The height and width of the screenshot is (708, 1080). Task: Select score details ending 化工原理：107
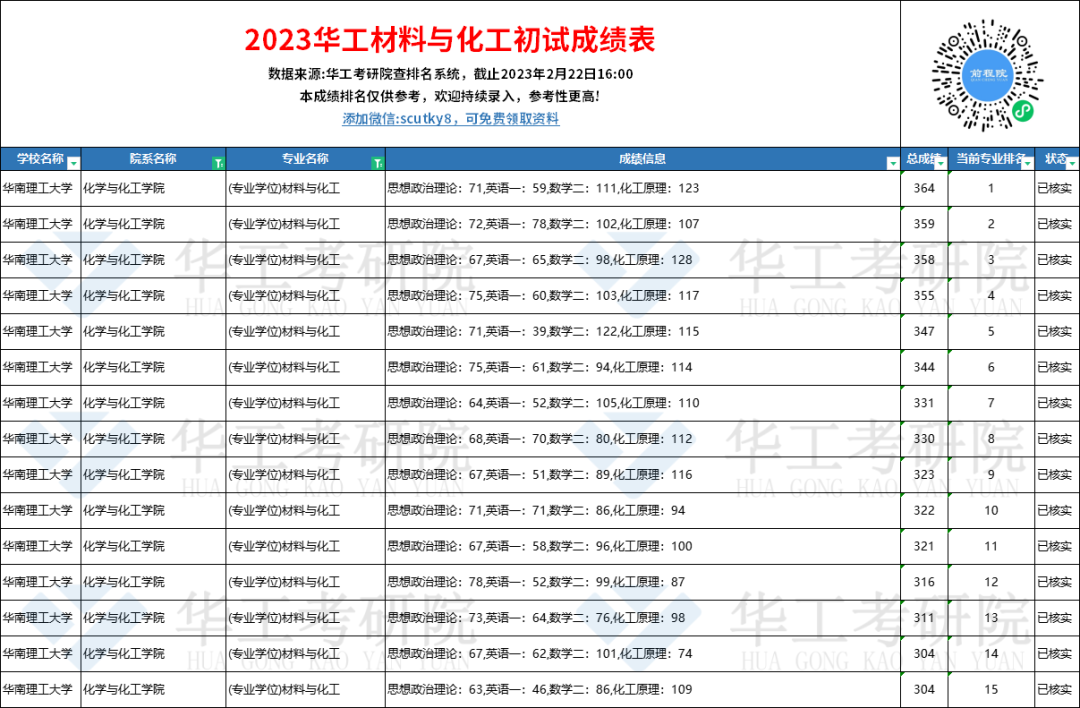(643, 224)
